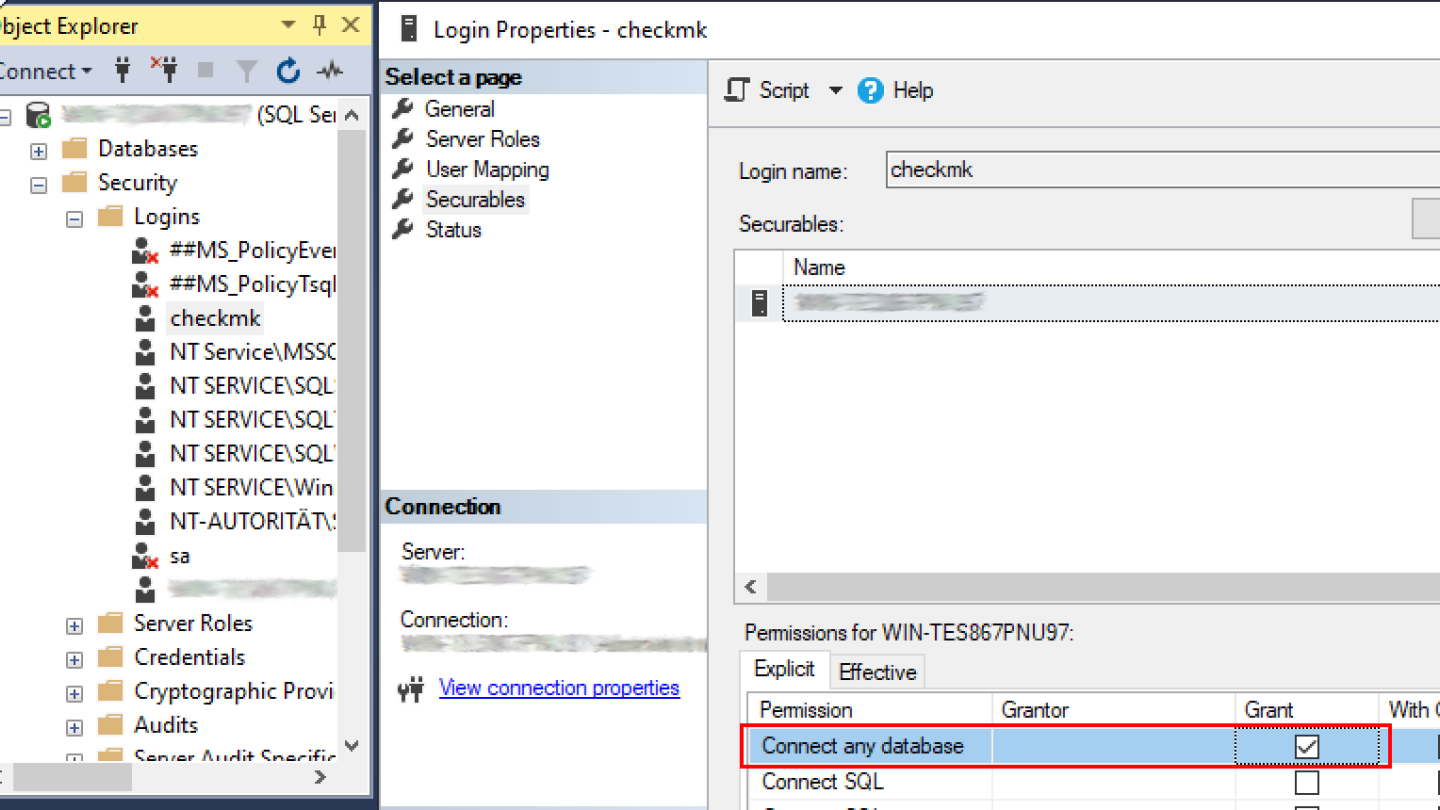Expand the Server Roles folder node

click(75, 626)
